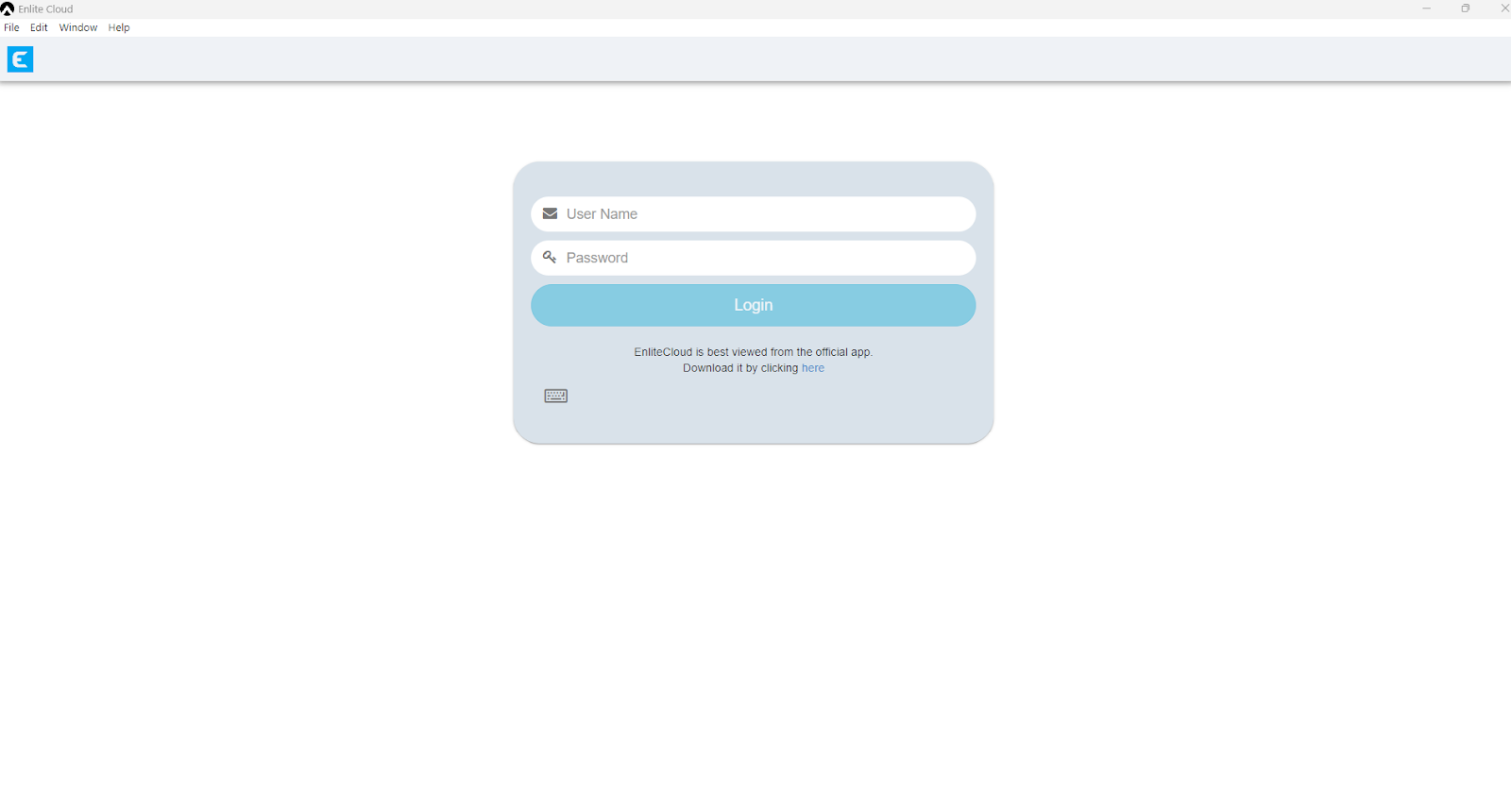This screenshot has height=812, width=1511.
Task: Click the Enlite Cloud logo icon
Action: [x=20, y=59]
